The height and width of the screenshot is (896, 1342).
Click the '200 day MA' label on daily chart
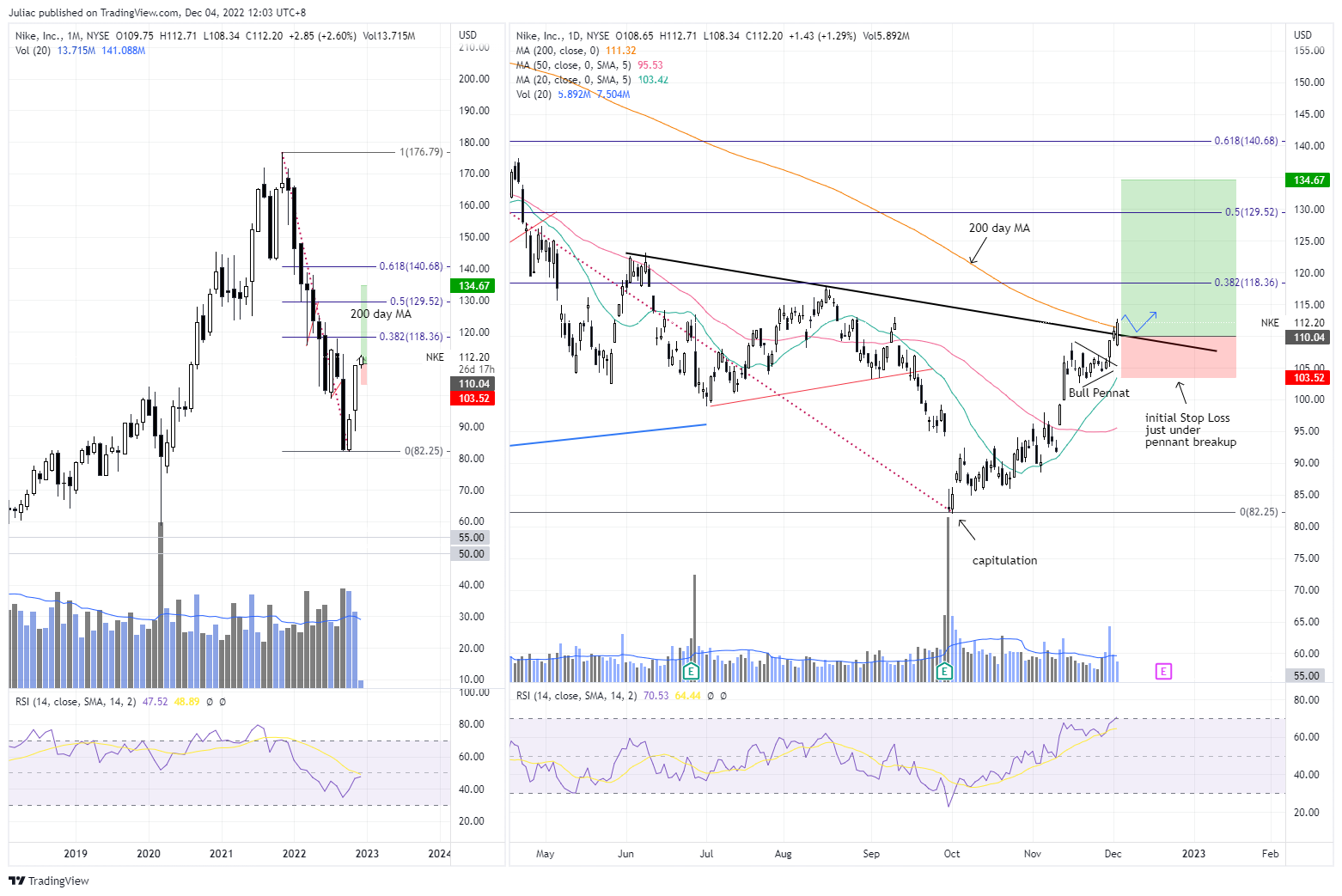click(999, 228)
